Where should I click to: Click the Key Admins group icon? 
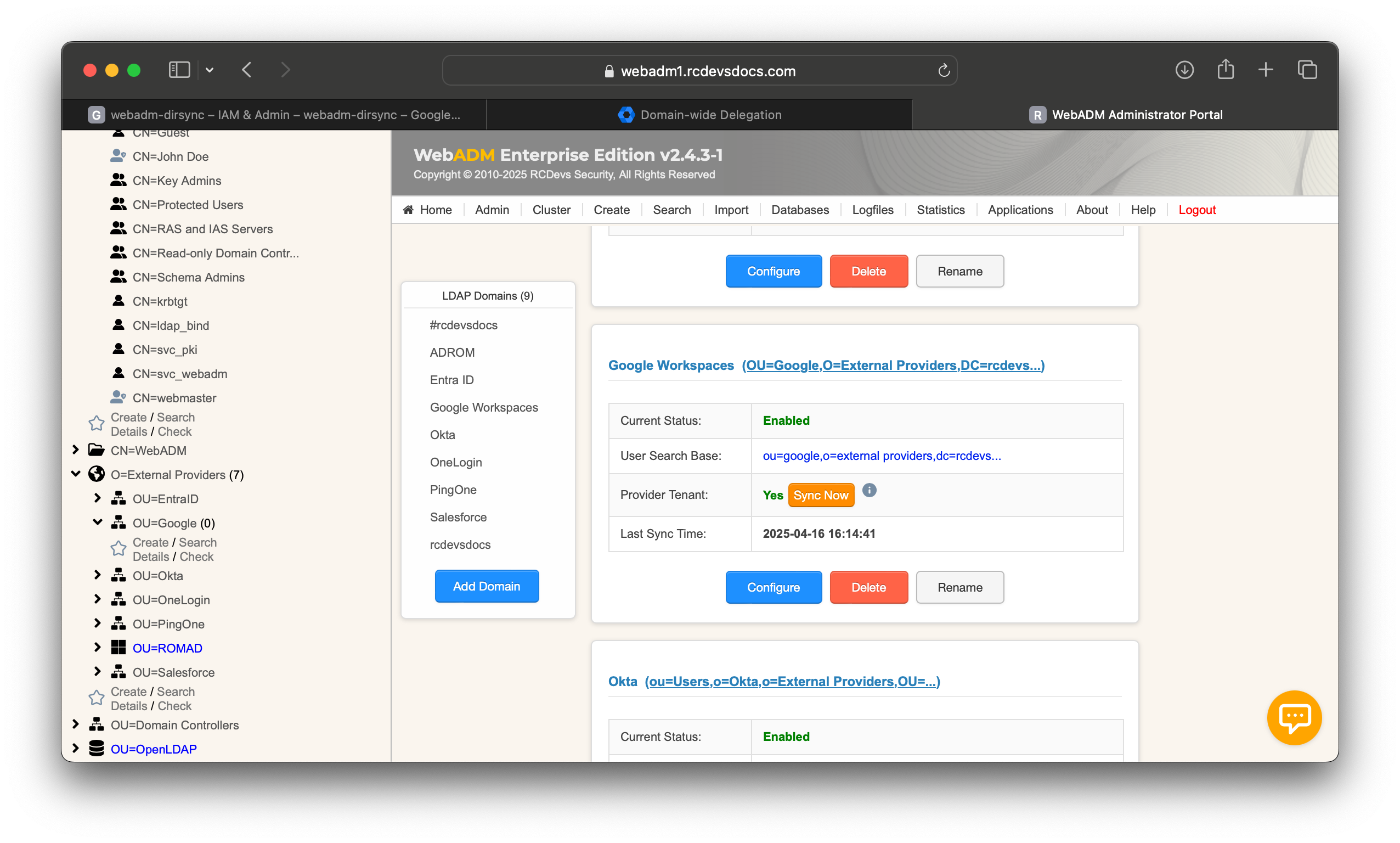[x=118, y=179]
